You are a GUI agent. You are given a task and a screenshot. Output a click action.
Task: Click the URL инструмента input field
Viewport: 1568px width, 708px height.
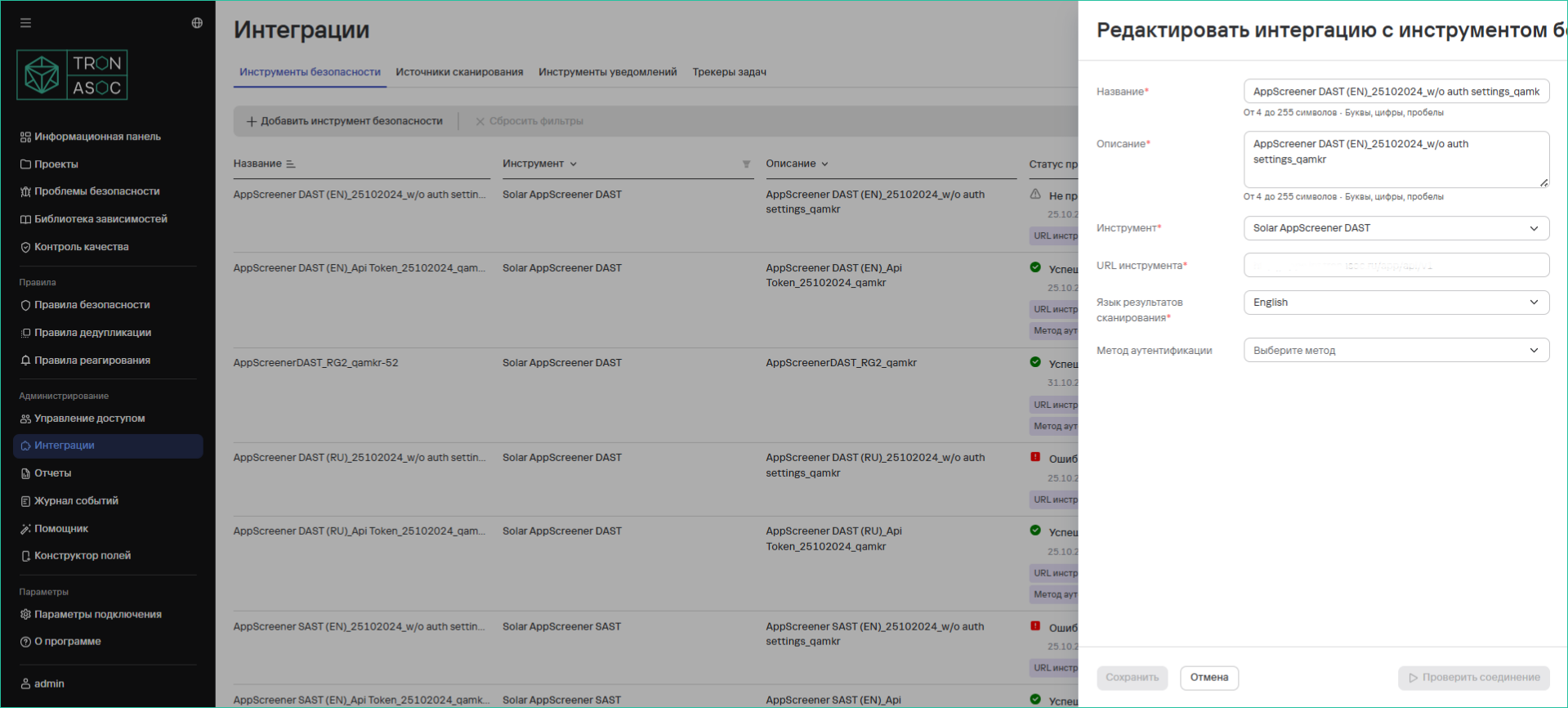point(1396,266)
